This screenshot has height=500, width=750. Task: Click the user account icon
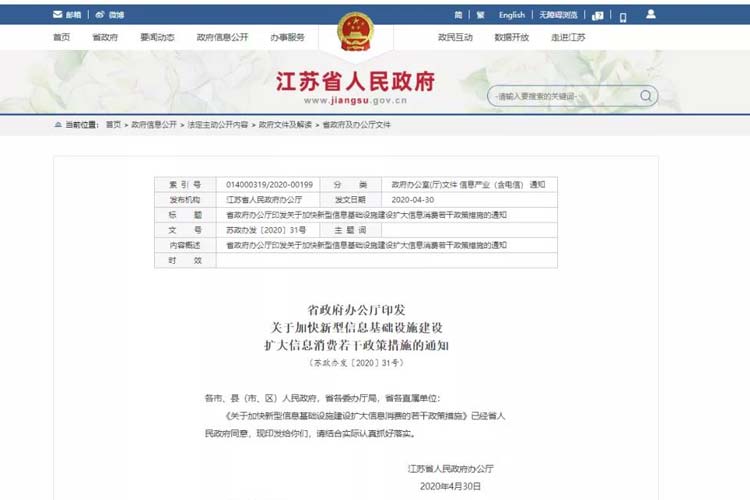tap(651, 15)
